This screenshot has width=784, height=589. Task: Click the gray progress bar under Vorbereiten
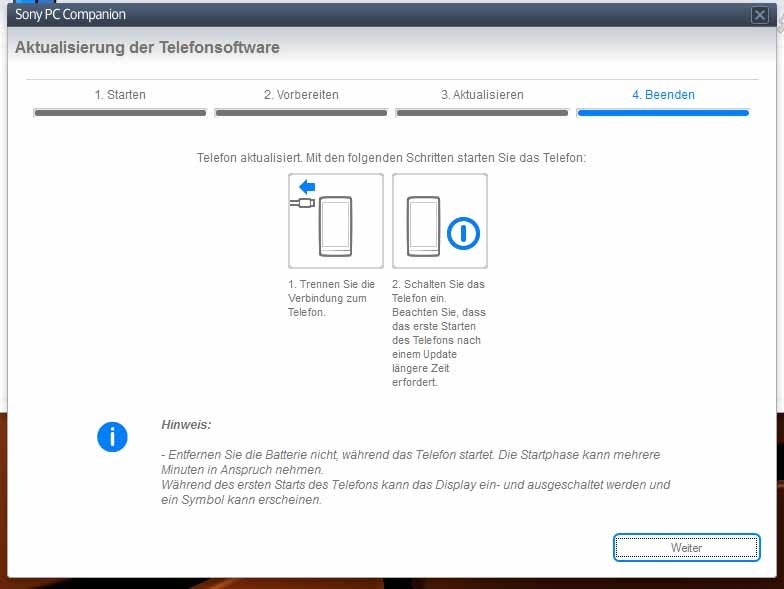pyautogui.click(x=301, y=113)
